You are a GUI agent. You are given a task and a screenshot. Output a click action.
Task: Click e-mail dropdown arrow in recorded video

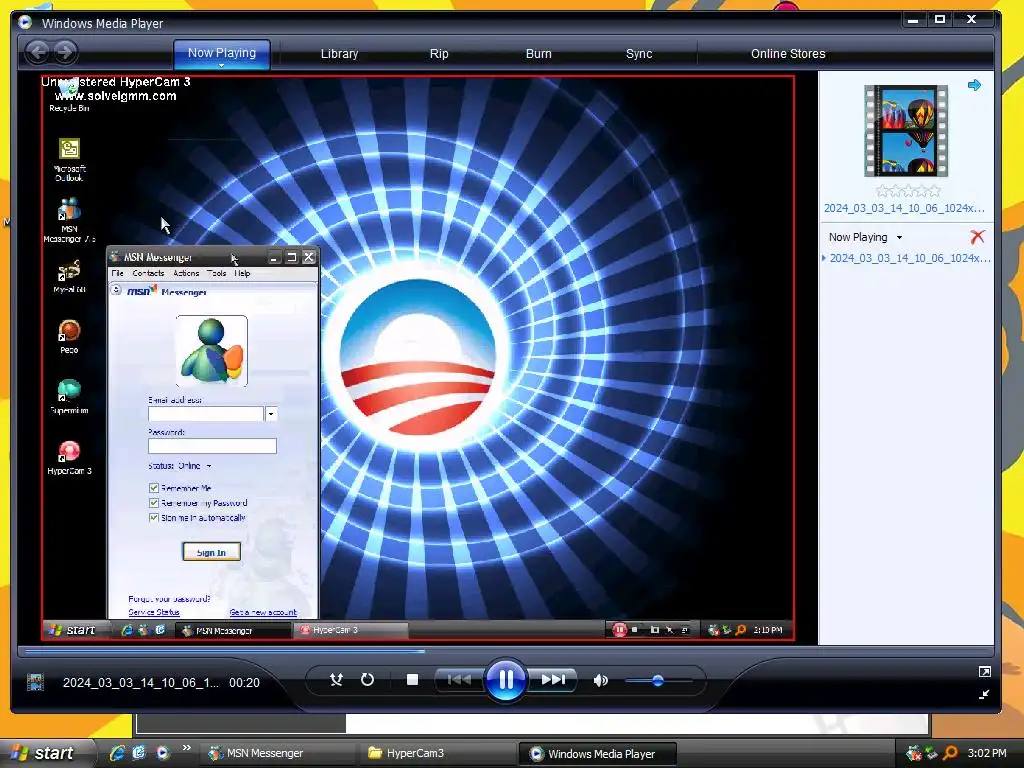pyautogui.click(x=271, y=413)
